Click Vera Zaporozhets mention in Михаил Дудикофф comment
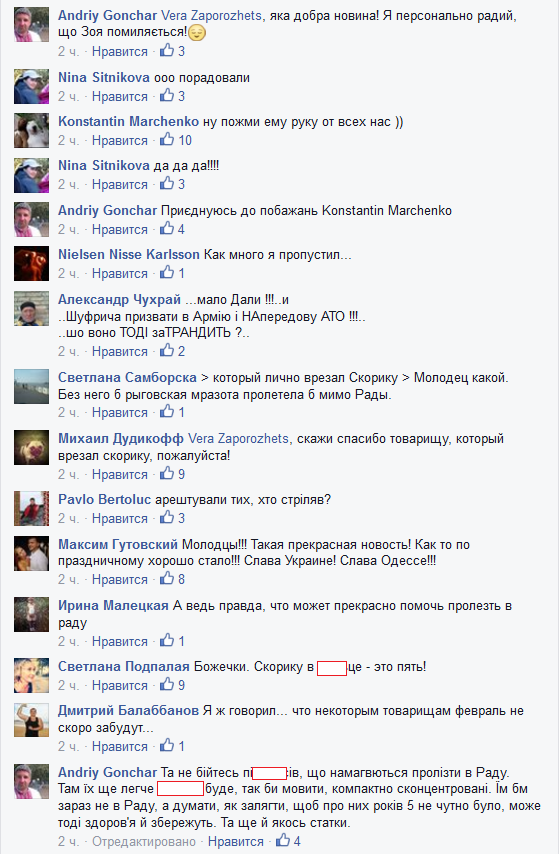This screenshot has width=559, height=854. click(x=238, y=438)
